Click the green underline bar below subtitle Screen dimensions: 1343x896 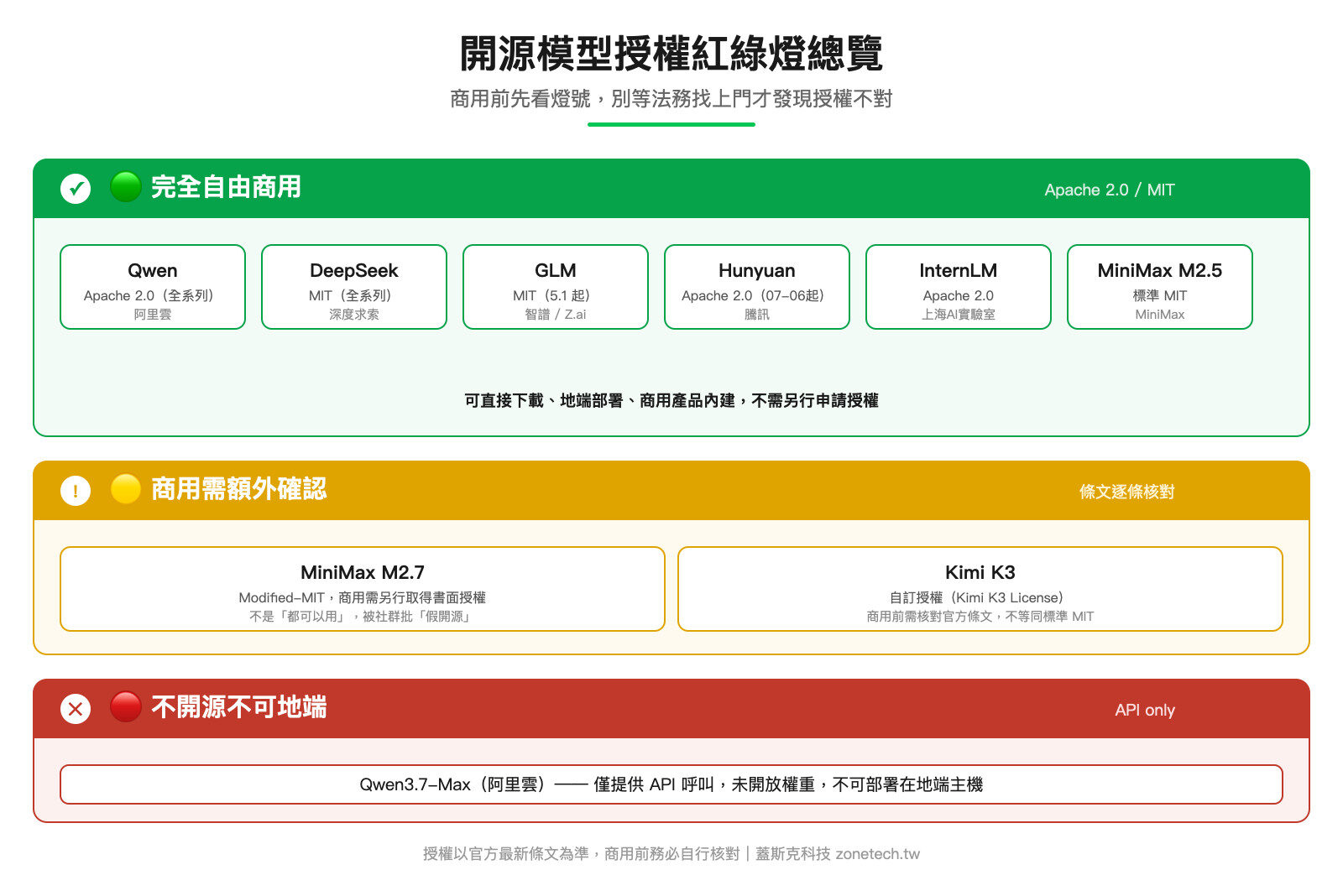click(671, 124)
